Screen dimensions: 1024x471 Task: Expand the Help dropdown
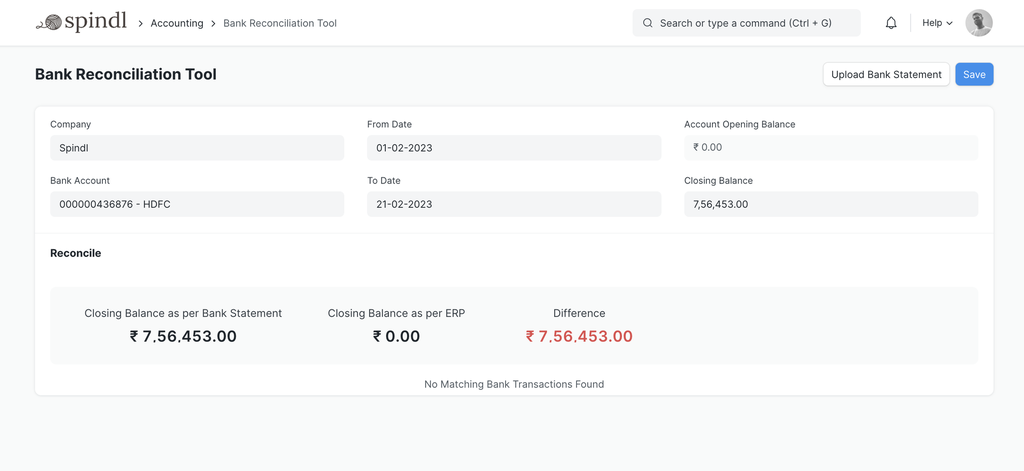tap(937, 23)
